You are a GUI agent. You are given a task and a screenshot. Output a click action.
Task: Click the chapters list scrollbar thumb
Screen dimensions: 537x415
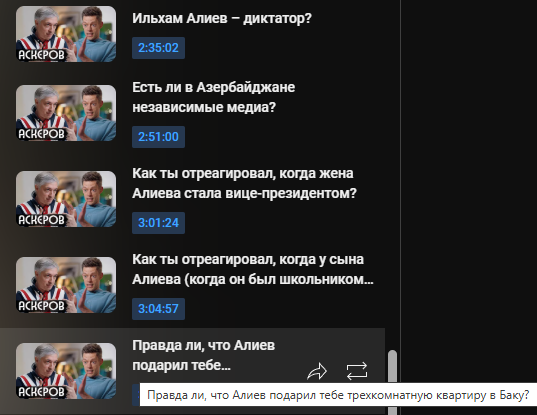pyautogui.click(x=392, y=366)
